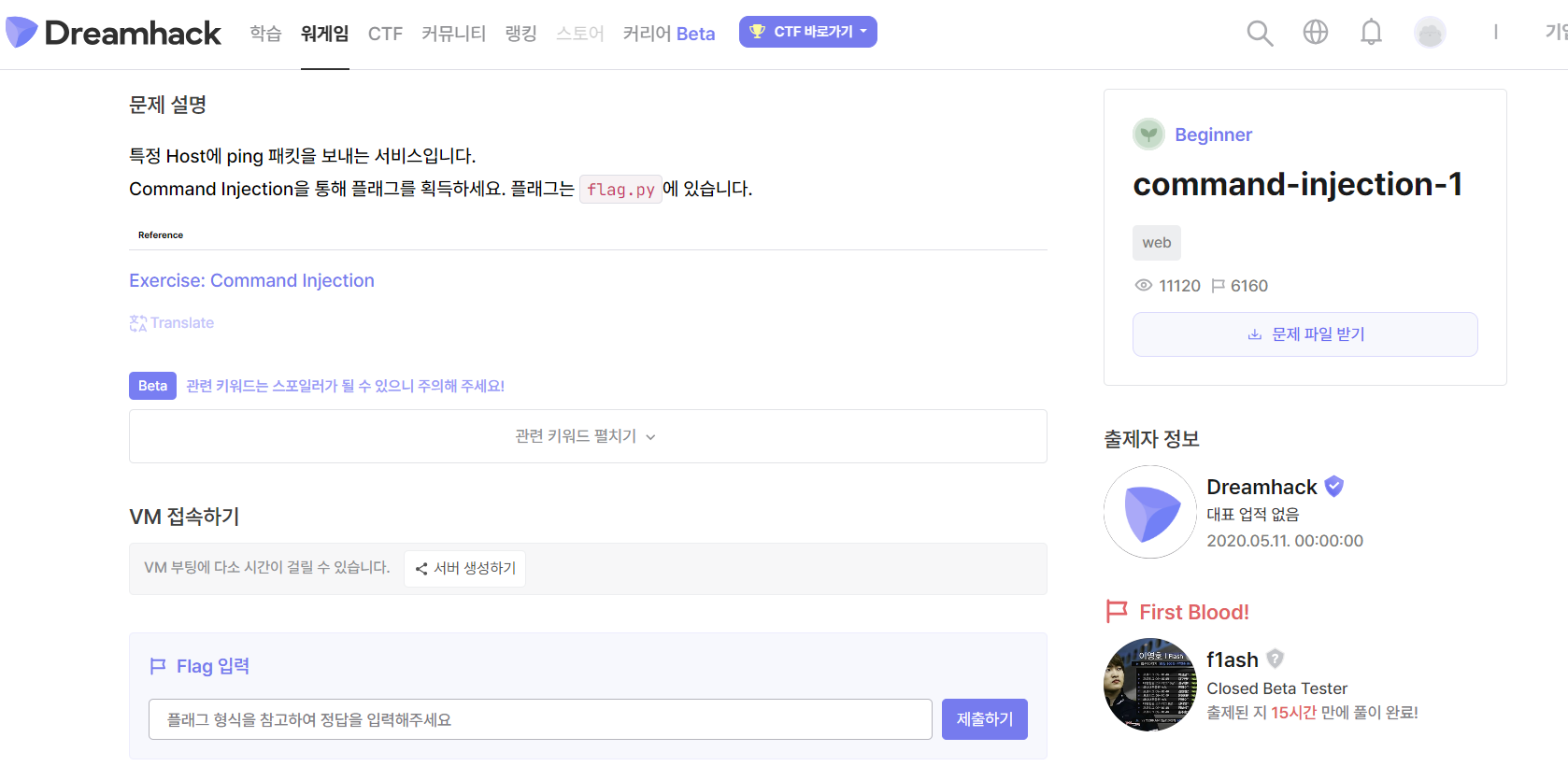Image resolution: width=1568 pixels, height=780 pixels.
Task: Click the flag answer input field
Action: 539,718
